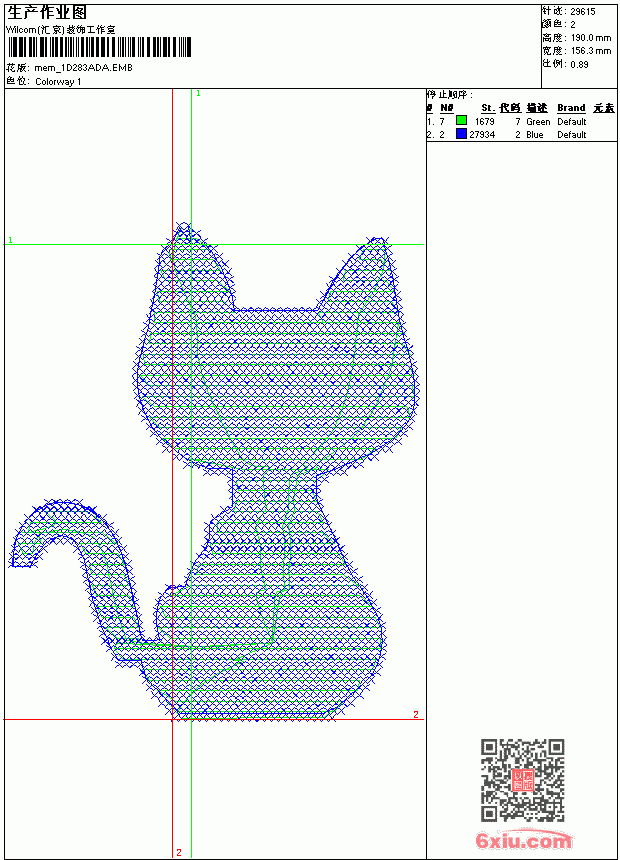This screenshot has width=620, height=860.
Task: Click the Colorway 1 label
Action: [58, 82]
